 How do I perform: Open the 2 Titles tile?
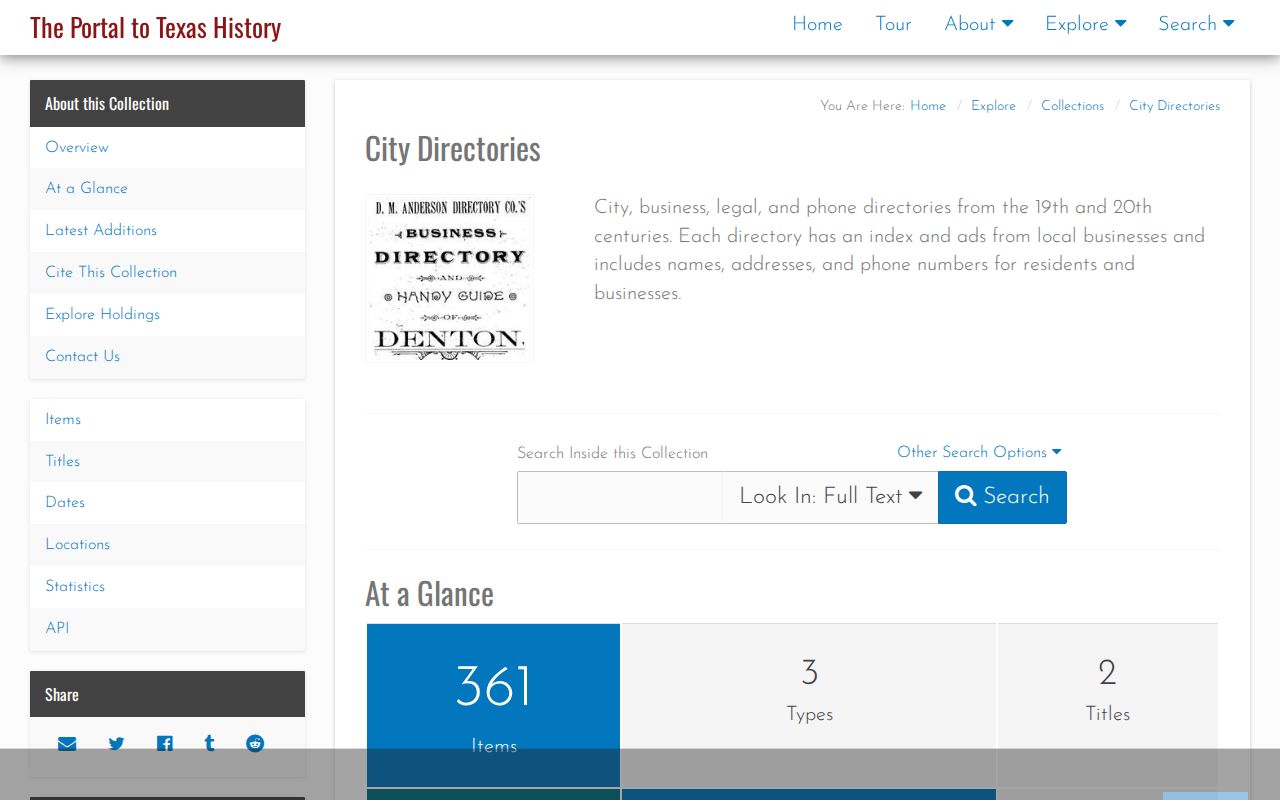click(1108, 705)
